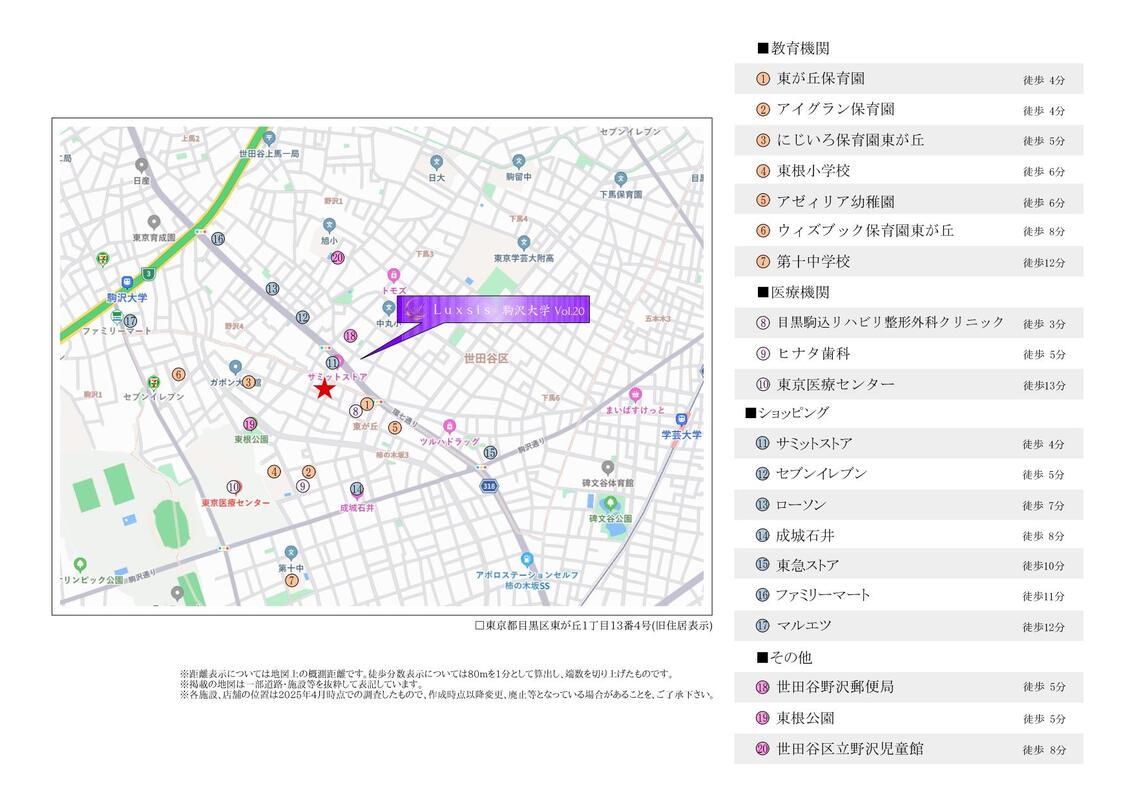Click the ツルハドラッグ shopping pin on the map

click(x=449, y=427)
